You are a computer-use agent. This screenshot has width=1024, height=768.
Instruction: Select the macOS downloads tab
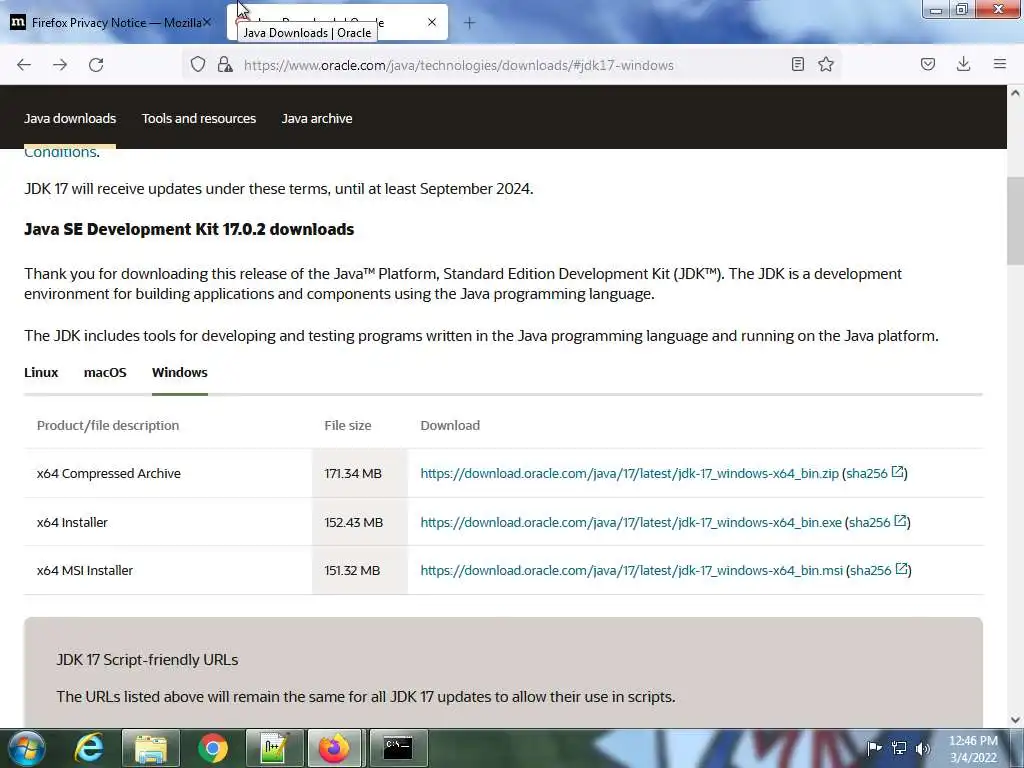pyautogui.click(x=105, y=372)
